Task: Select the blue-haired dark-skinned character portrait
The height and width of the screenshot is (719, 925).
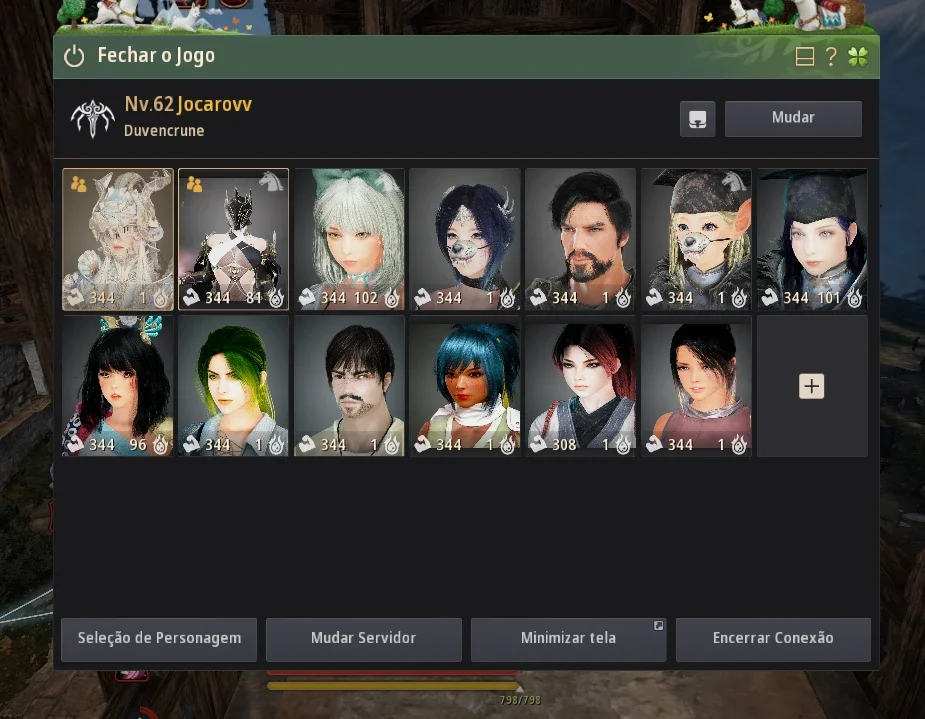Action: point(465,386)
